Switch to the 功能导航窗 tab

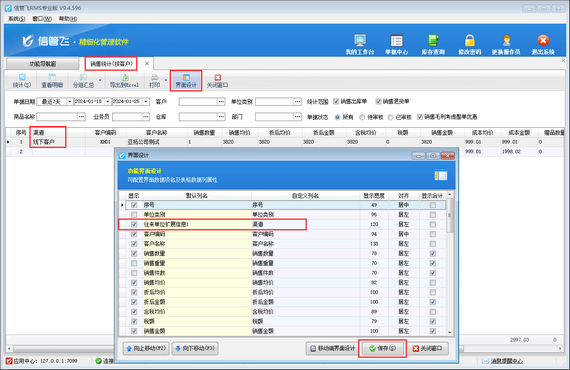[x=43, y=64]
